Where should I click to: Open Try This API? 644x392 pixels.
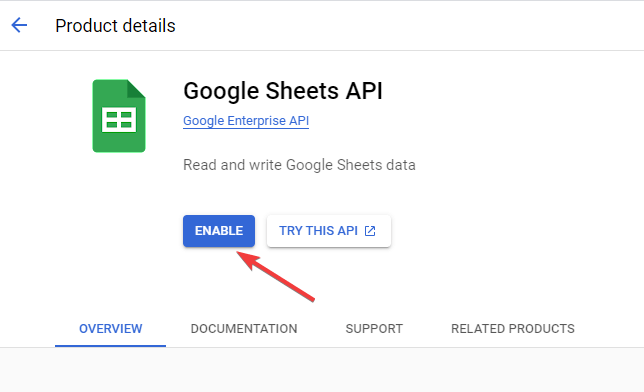click(x=329, y=231)
